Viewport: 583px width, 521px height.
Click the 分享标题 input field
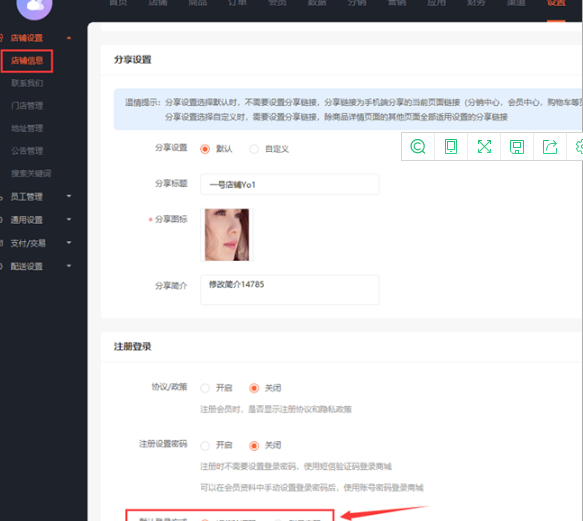pyautogui.click(x=290, y=184)
